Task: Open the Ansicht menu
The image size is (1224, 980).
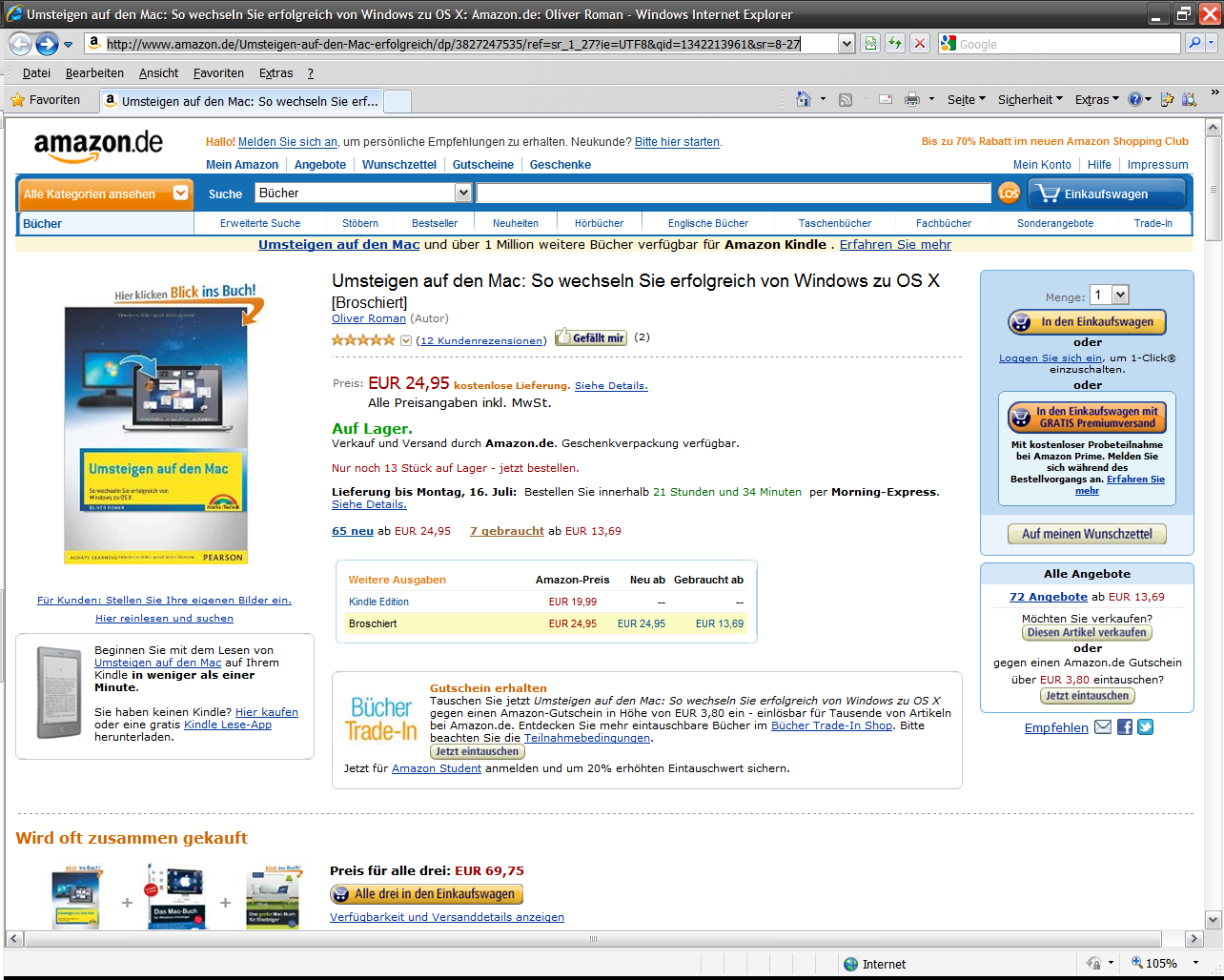Action: tap(158, 73)
